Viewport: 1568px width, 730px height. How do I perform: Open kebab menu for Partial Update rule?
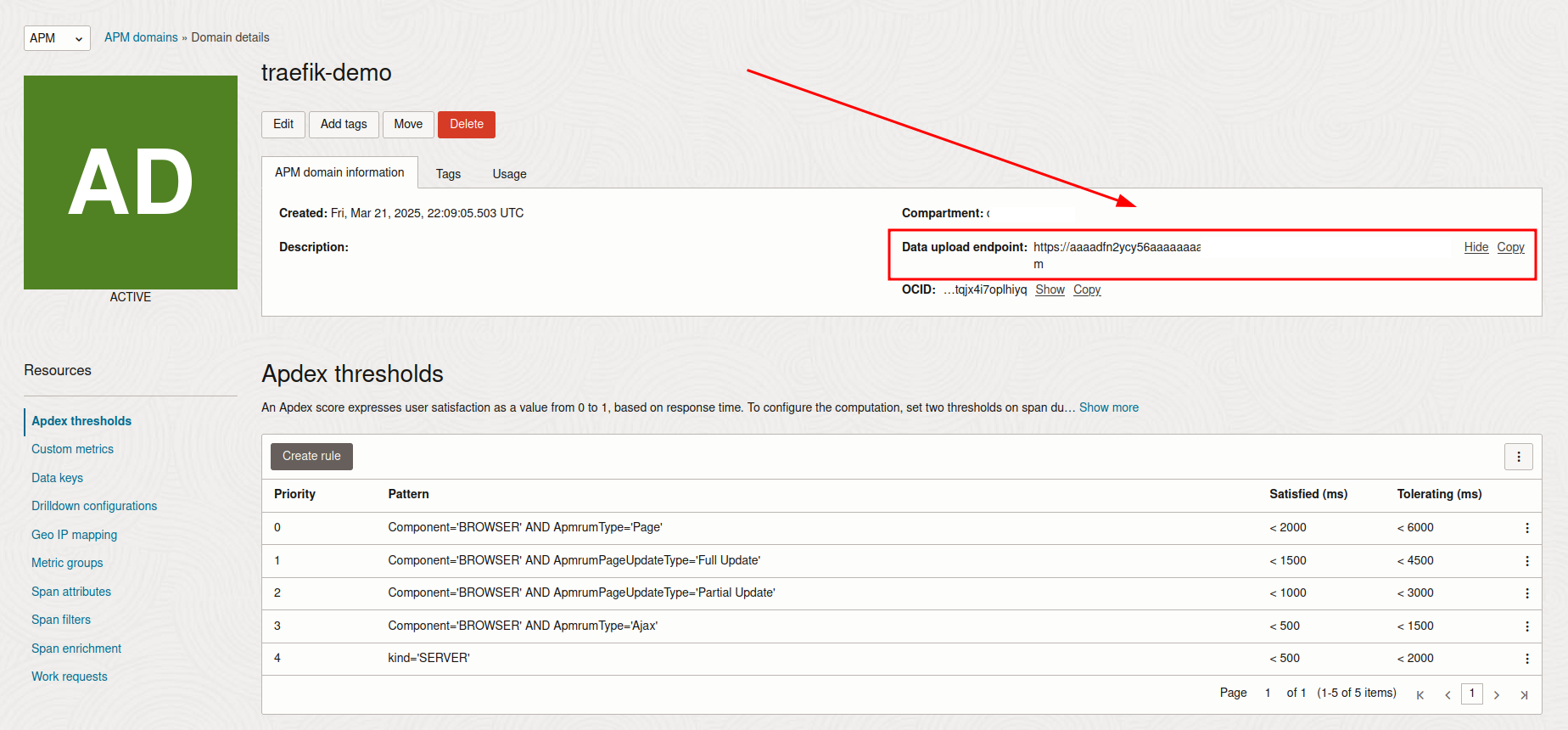coord(1526,593)
